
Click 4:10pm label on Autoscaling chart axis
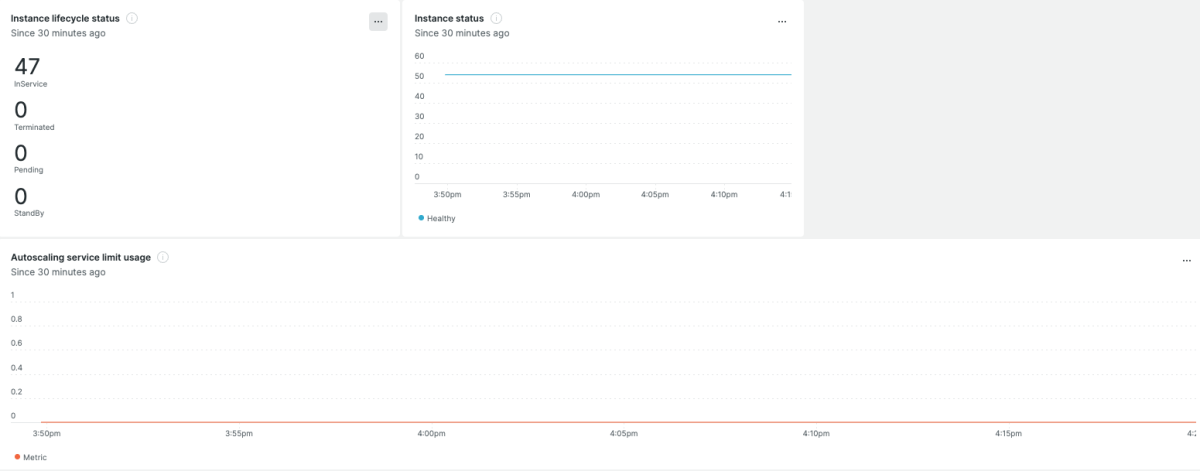(816, 433)
